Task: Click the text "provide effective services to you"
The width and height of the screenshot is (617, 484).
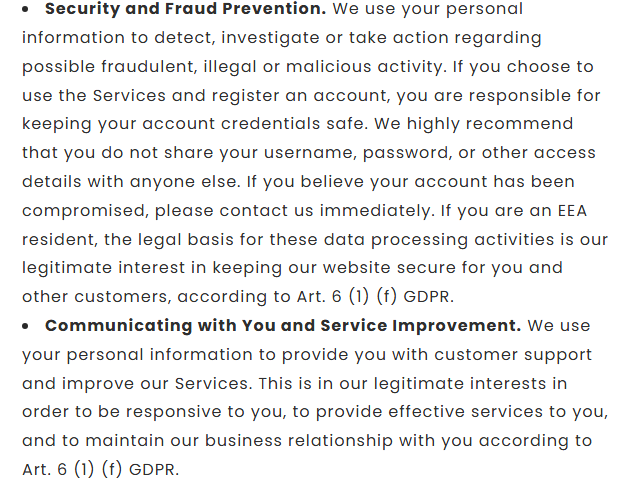Action: 468,413
